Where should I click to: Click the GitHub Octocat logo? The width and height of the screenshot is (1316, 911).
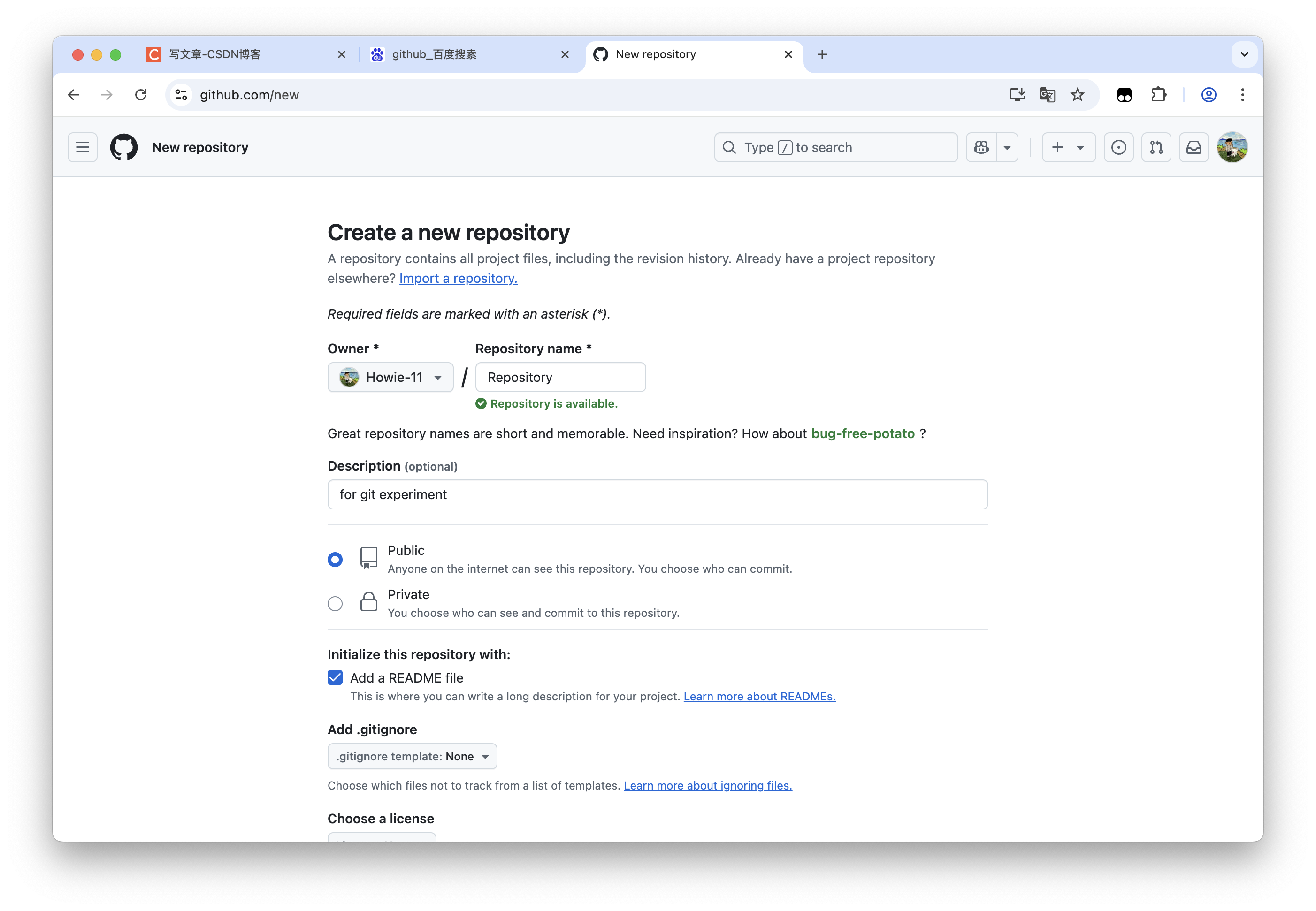[124, 147]
